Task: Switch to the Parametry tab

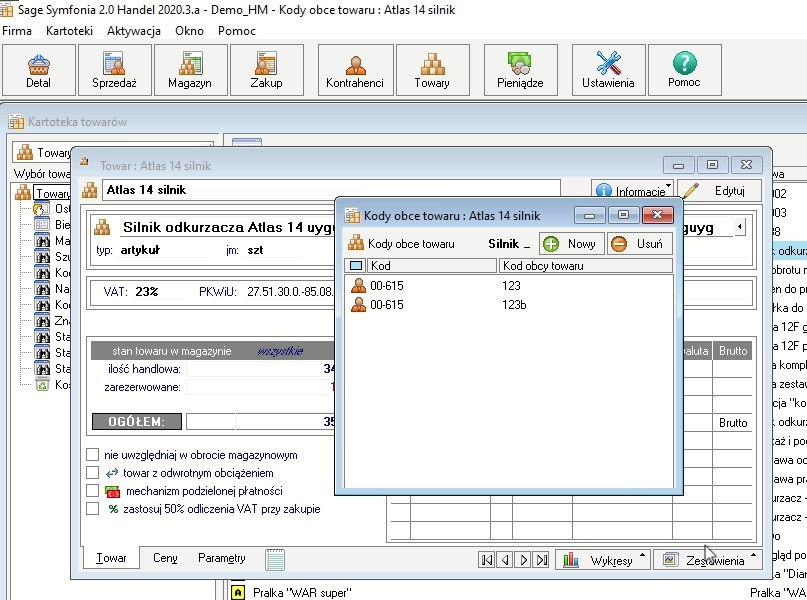Action: [x=222, y=558]
